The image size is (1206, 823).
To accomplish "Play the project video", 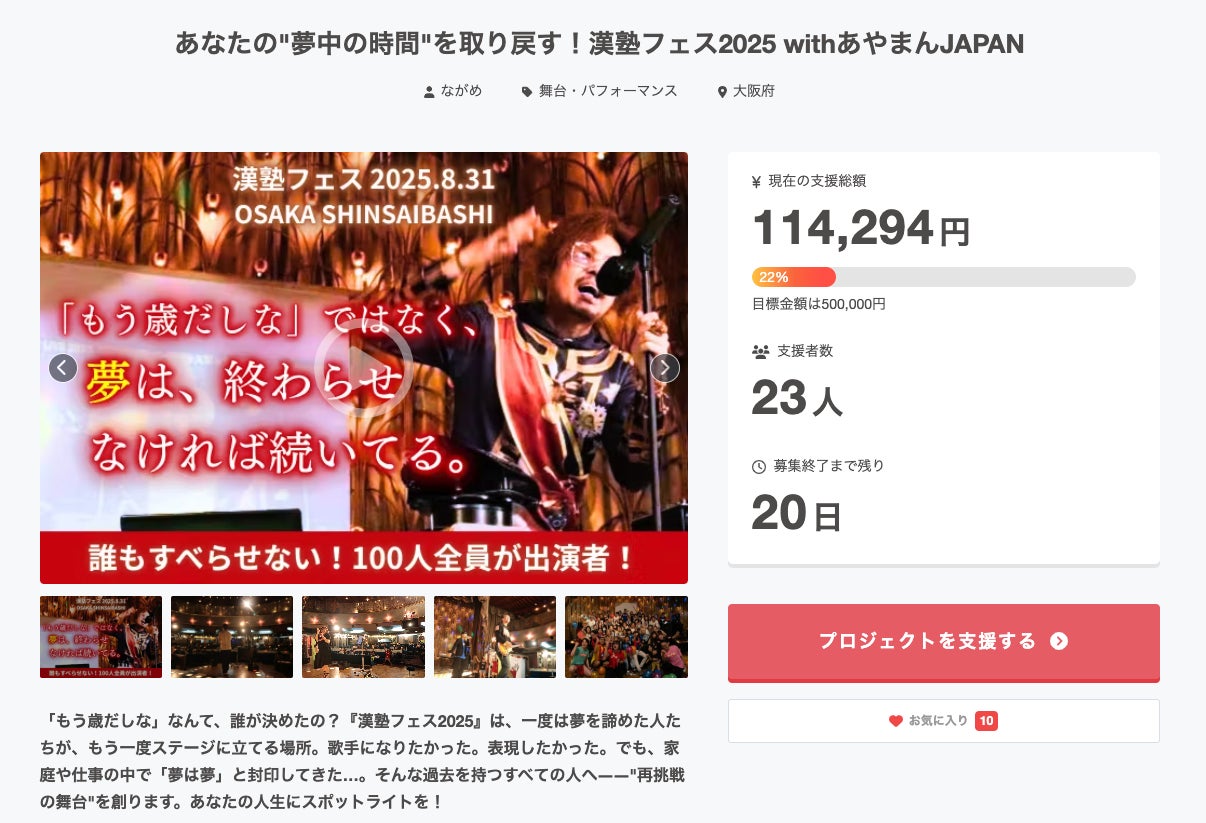I will pyautogui.click(x=363, y=368).
